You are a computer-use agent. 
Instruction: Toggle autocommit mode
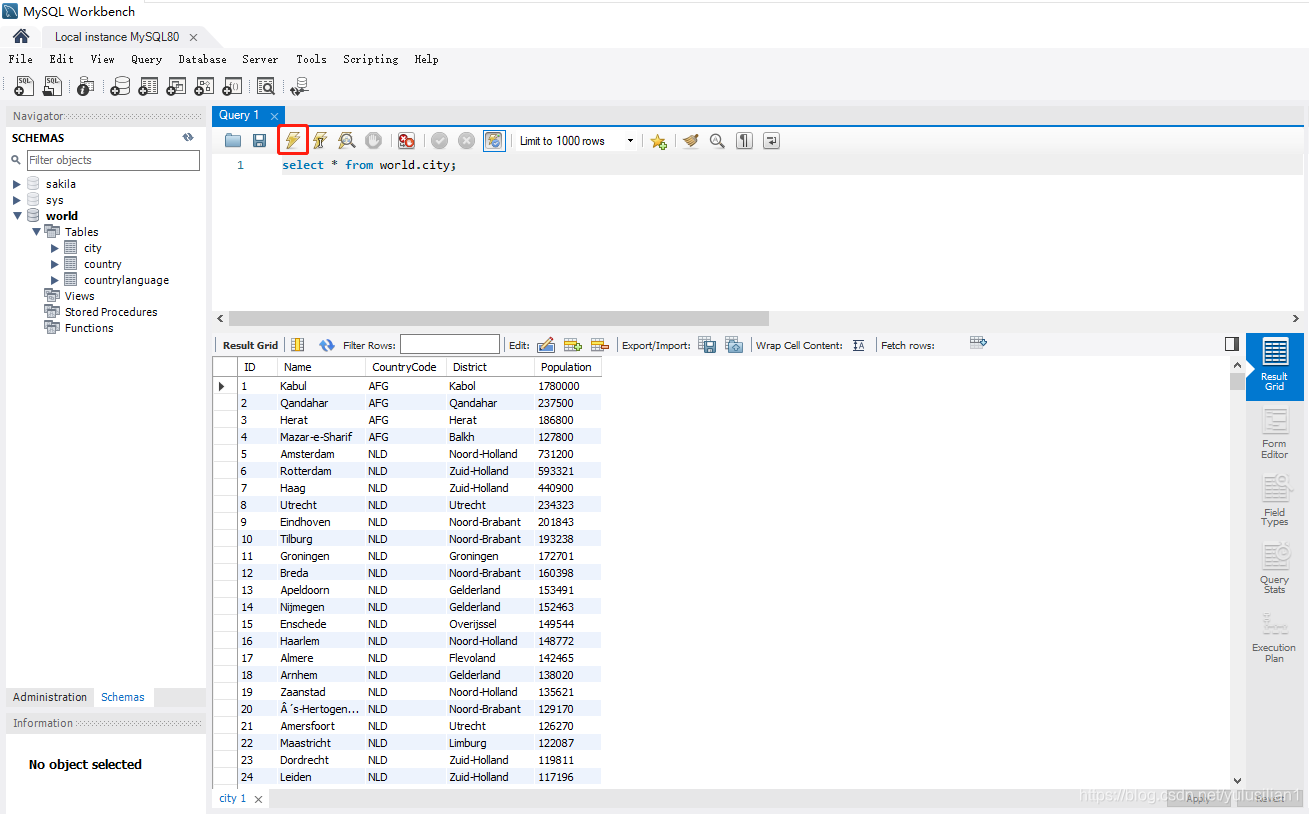(x=494, y=141)
